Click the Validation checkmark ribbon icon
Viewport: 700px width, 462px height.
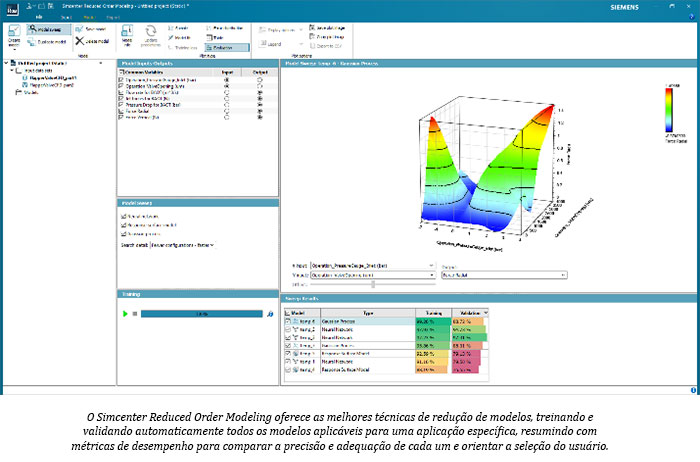click(x=171, y=37)
